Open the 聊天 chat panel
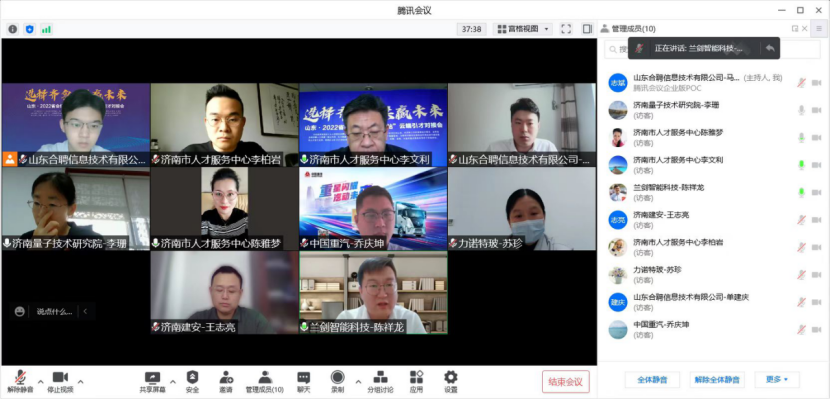830x400 pixels. pyautogui.click(x=303, y=381)
